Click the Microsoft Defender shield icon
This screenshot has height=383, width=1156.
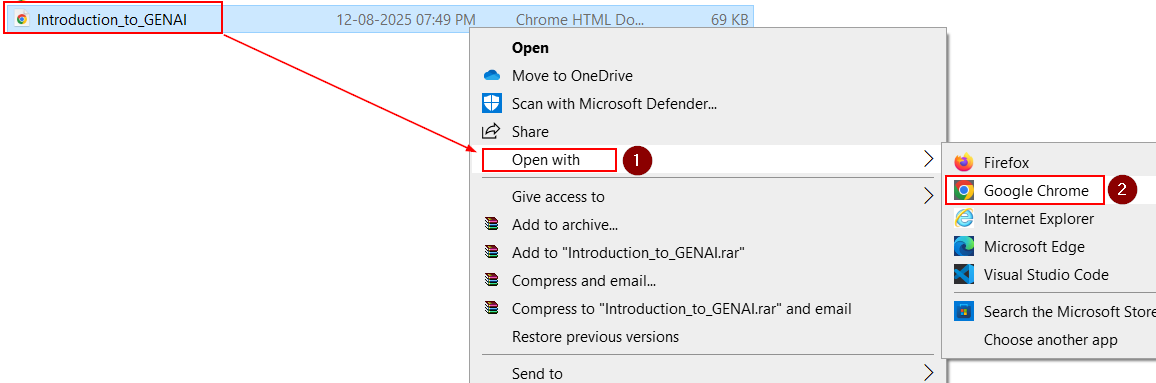click(492, 103)
